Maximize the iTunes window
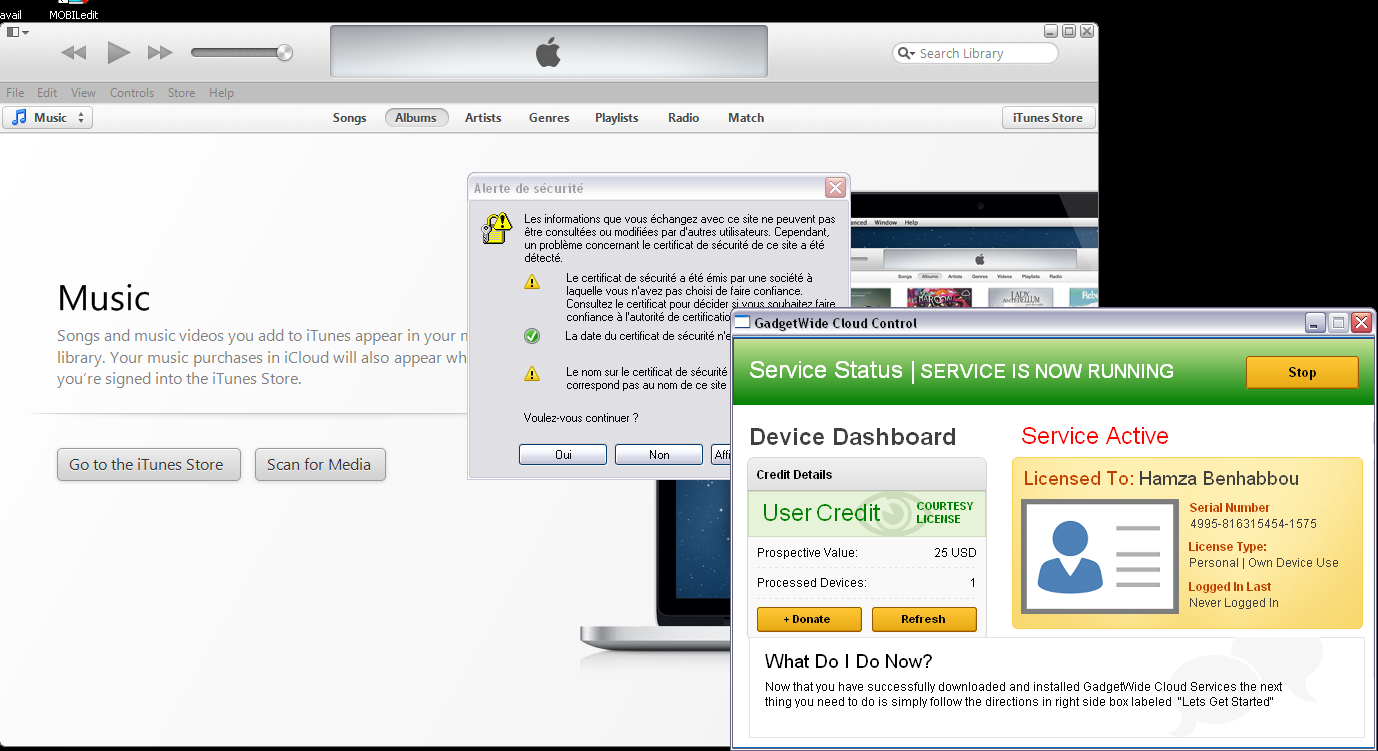 1068,32
